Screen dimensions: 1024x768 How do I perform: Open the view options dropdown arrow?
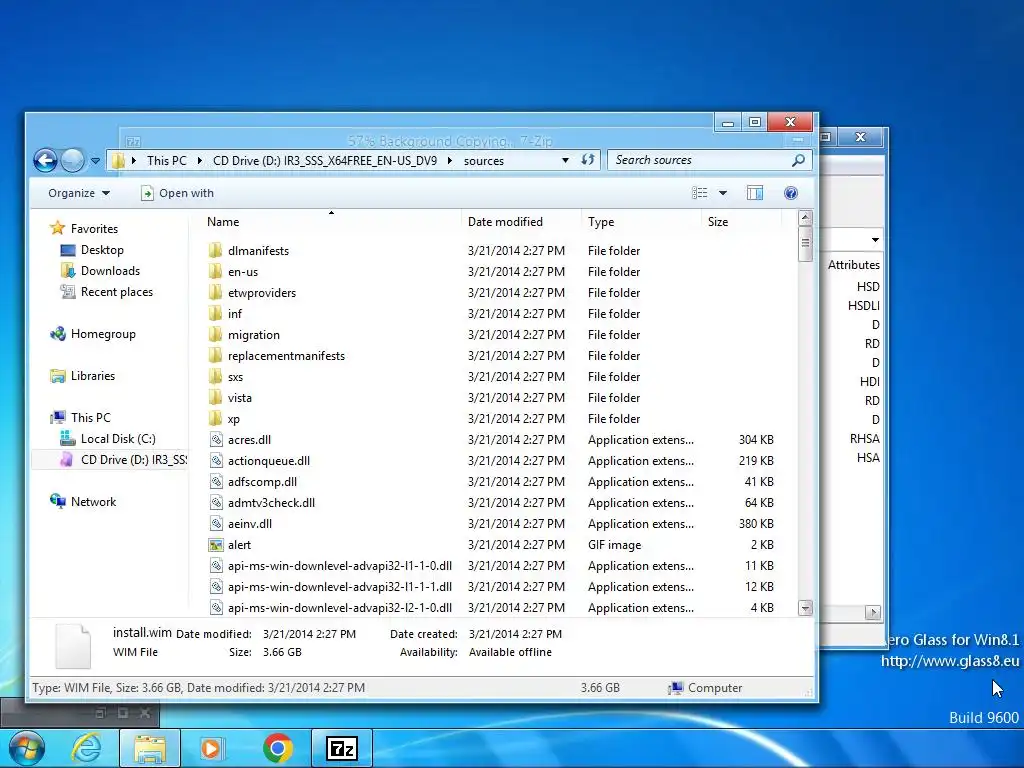[723, 193]
